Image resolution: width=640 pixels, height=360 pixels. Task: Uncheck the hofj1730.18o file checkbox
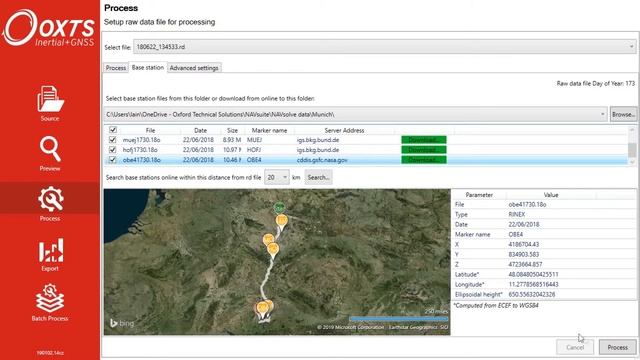pyautogui.click(x=113, y=150)
